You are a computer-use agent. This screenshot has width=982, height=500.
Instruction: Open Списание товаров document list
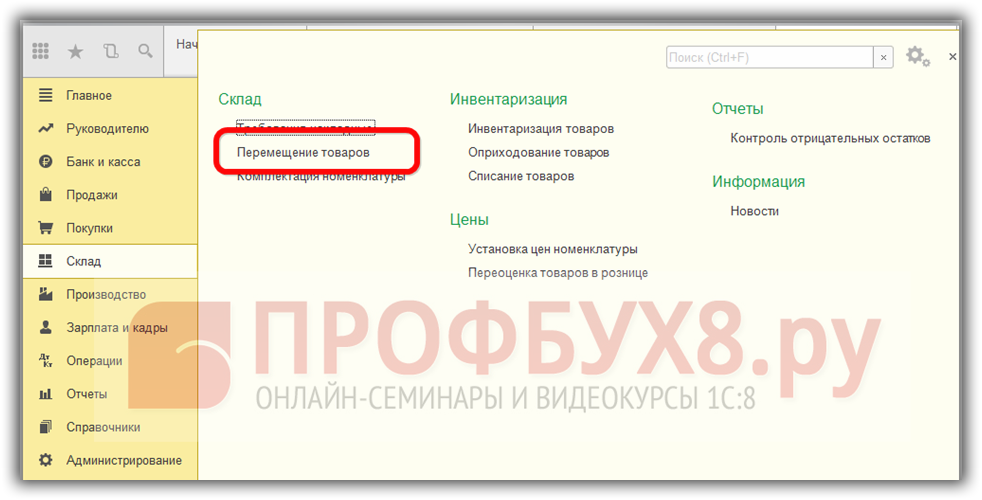click(x=521, y=176)
